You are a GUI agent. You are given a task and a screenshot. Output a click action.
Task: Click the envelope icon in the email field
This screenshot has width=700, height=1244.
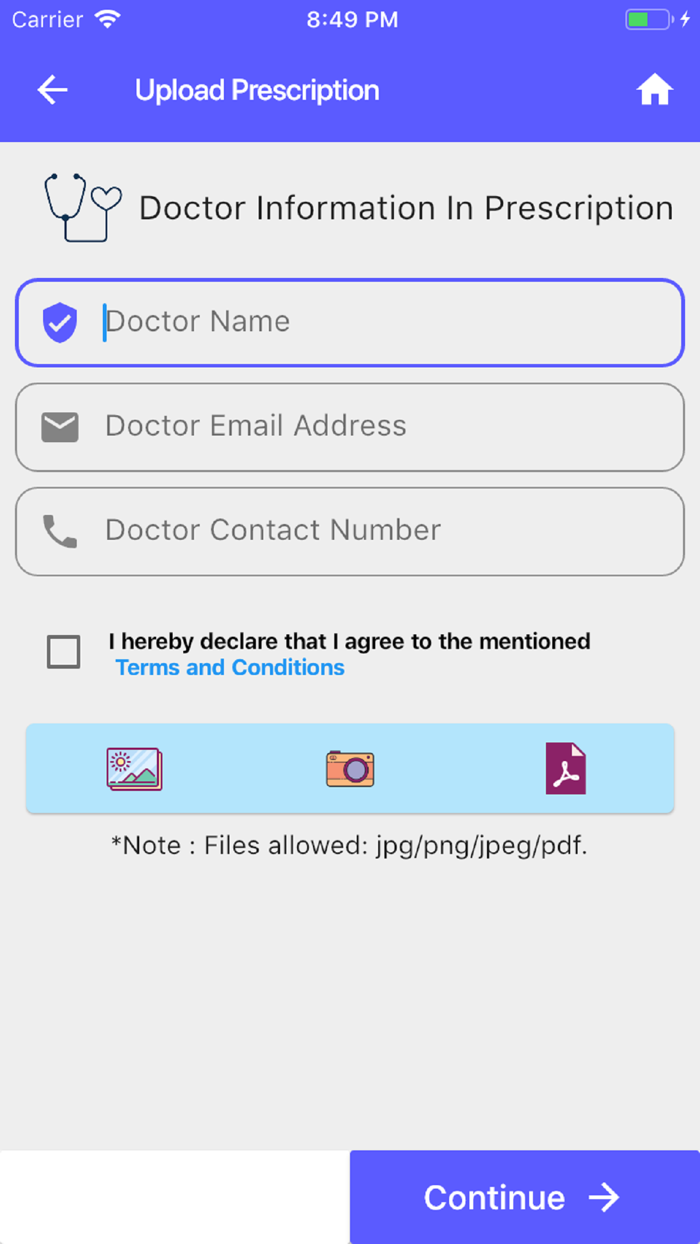(60, 427)
